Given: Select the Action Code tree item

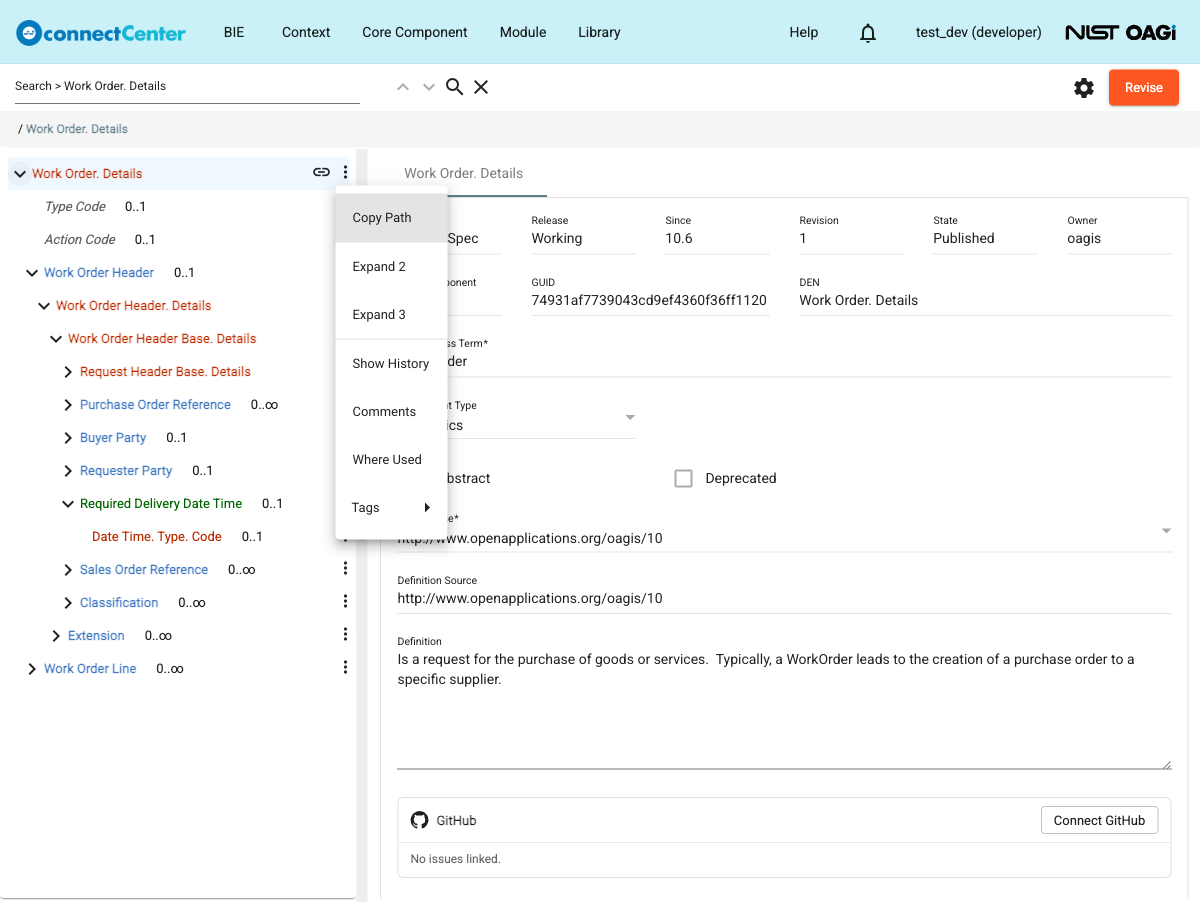Looking at the screenshot, I should coord(80,240).
